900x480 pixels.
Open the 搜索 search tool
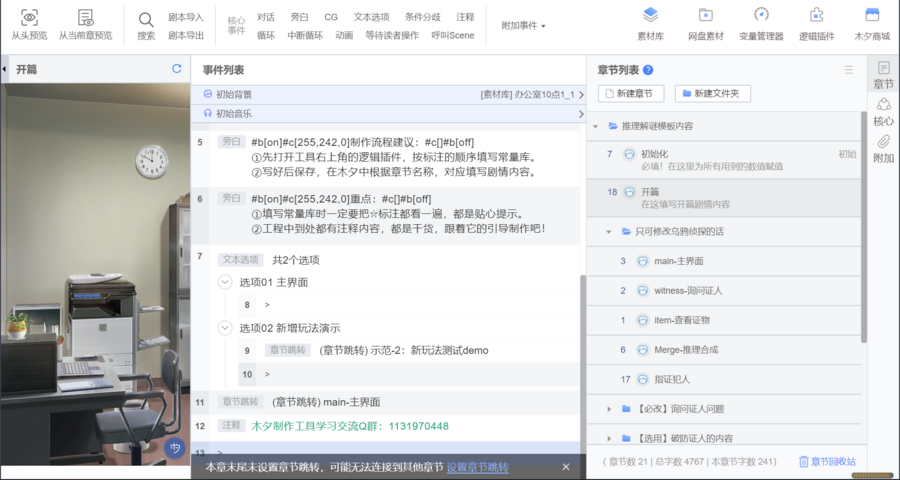[146, 19]
